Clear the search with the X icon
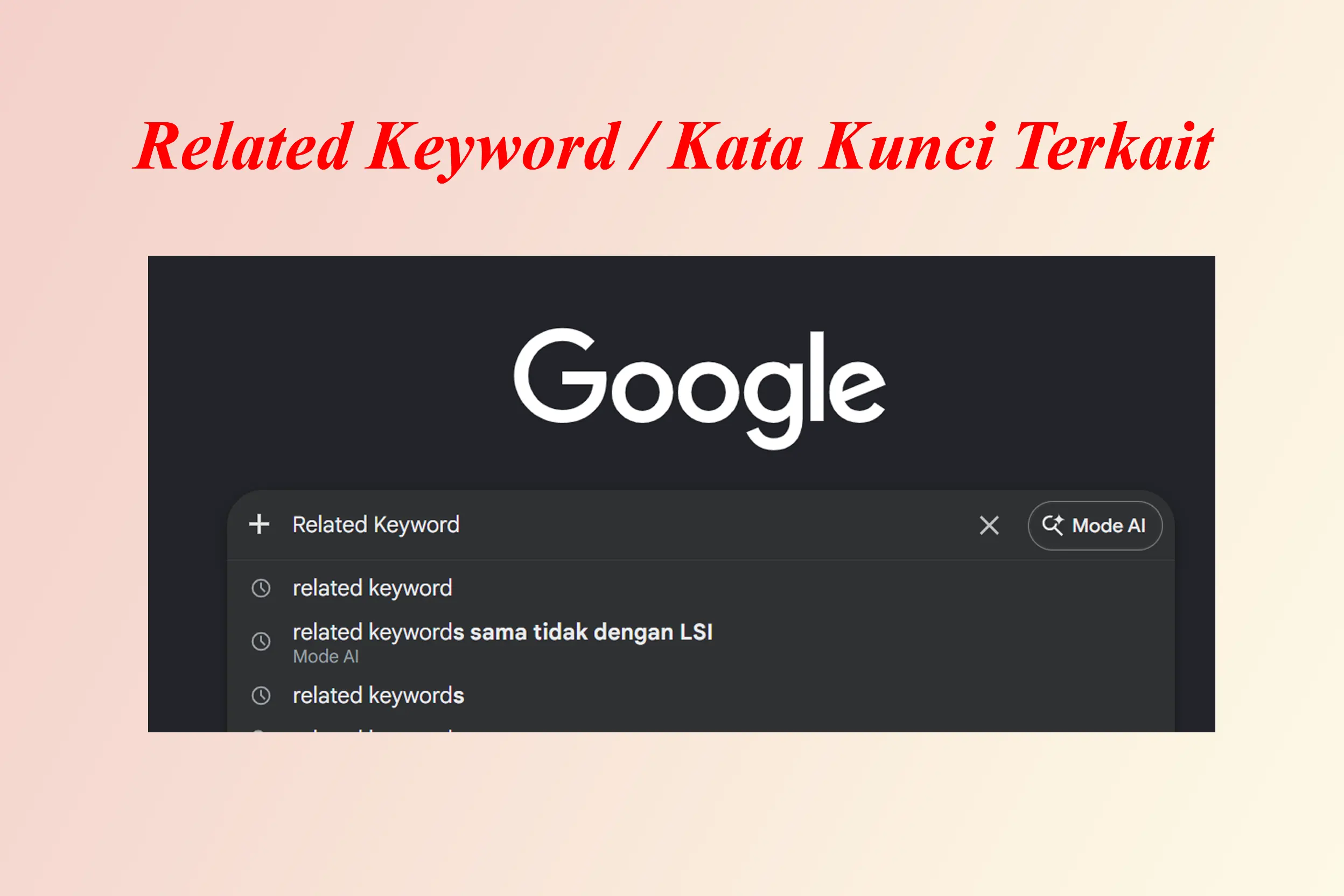 pos(989,525)
